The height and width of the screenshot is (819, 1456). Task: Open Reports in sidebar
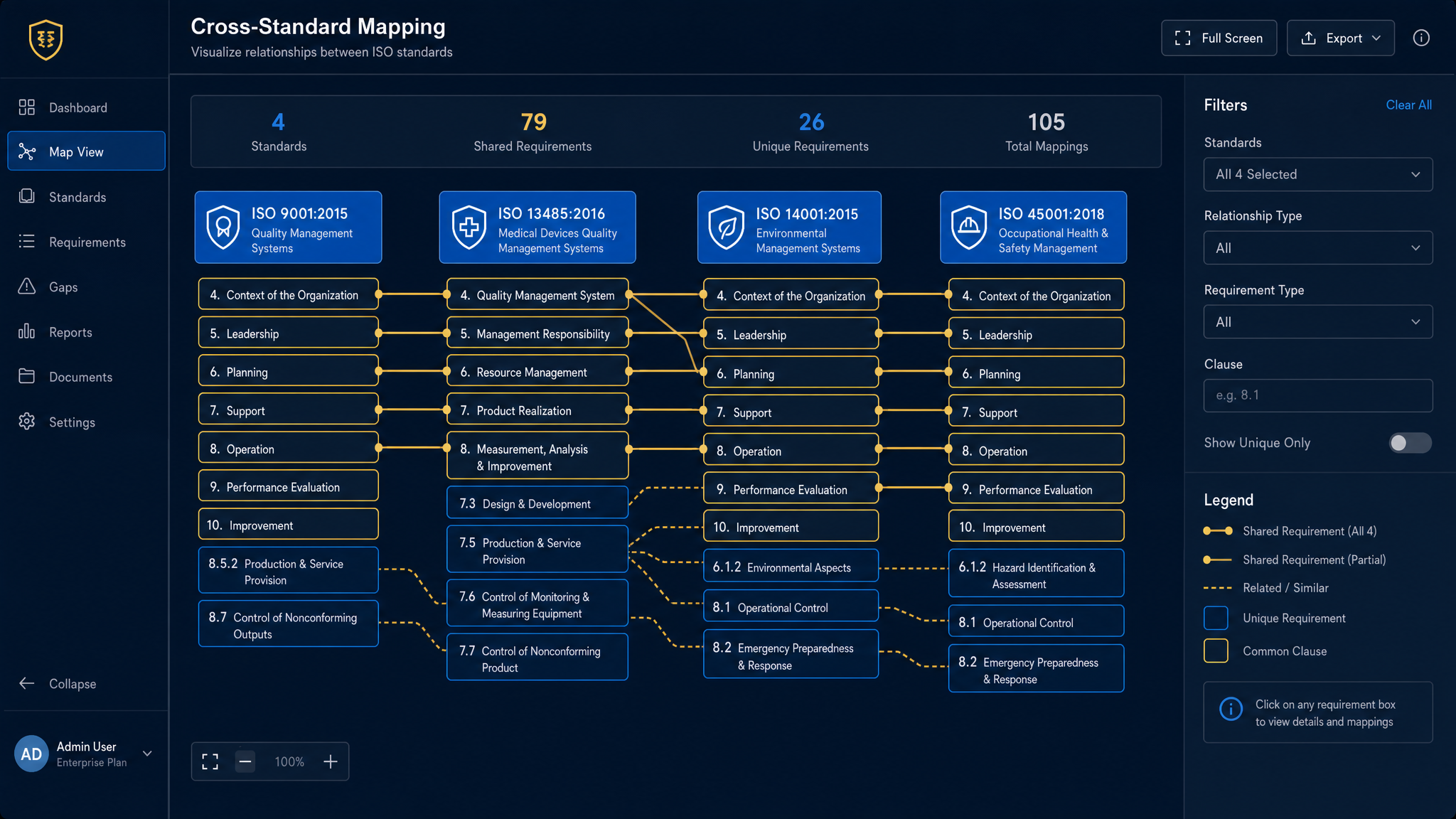[x=86, y=332]
